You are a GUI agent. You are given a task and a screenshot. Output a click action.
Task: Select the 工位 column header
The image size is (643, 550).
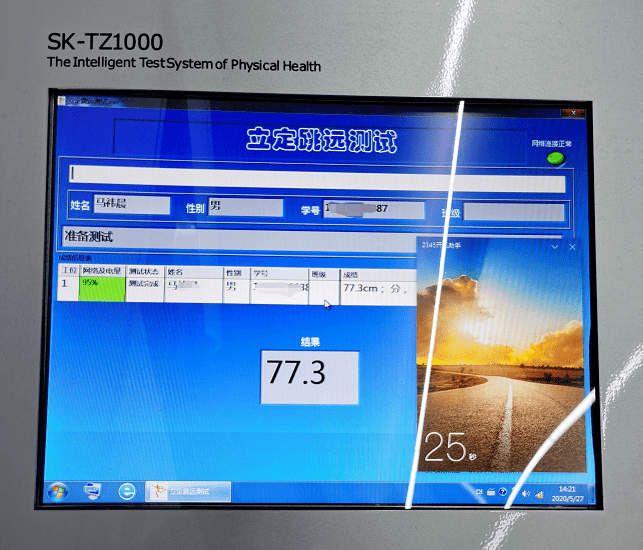click(68, 270)
